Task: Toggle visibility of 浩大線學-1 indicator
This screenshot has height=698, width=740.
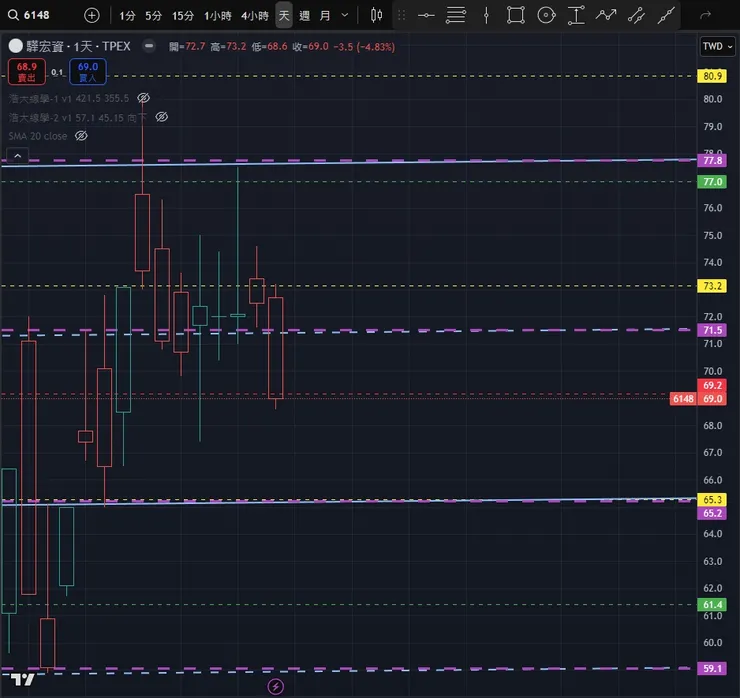Action: pos(143,98)
